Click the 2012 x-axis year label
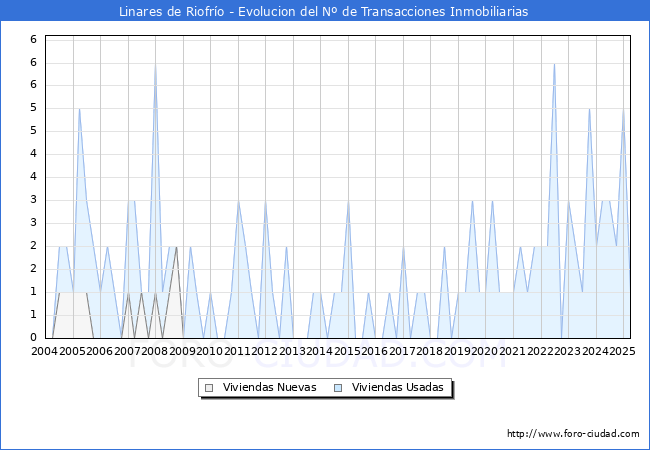The image size is (650, 450). click(265, 351)
